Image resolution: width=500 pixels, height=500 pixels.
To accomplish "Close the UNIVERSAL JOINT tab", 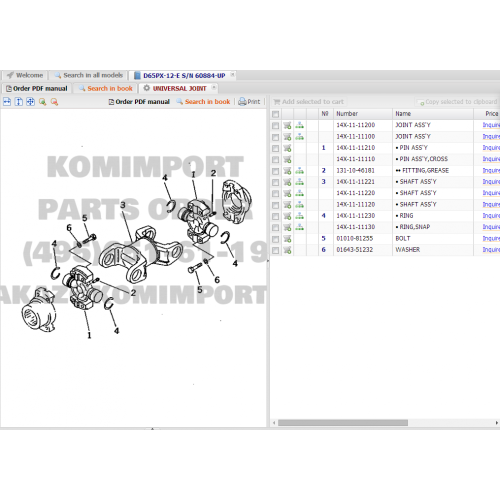I will [214, 88].
